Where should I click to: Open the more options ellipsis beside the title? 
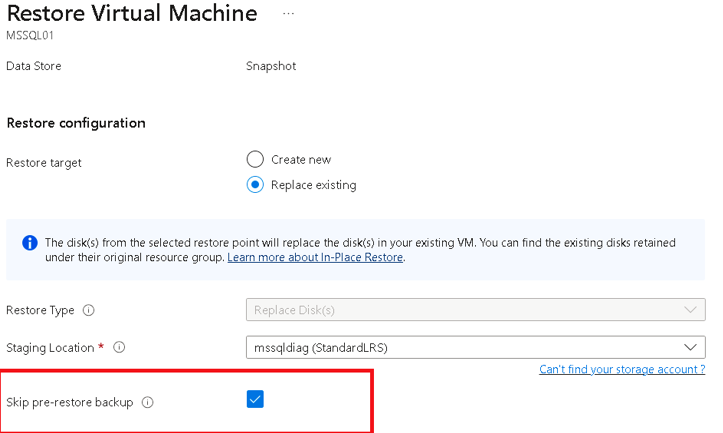[289, 14]
